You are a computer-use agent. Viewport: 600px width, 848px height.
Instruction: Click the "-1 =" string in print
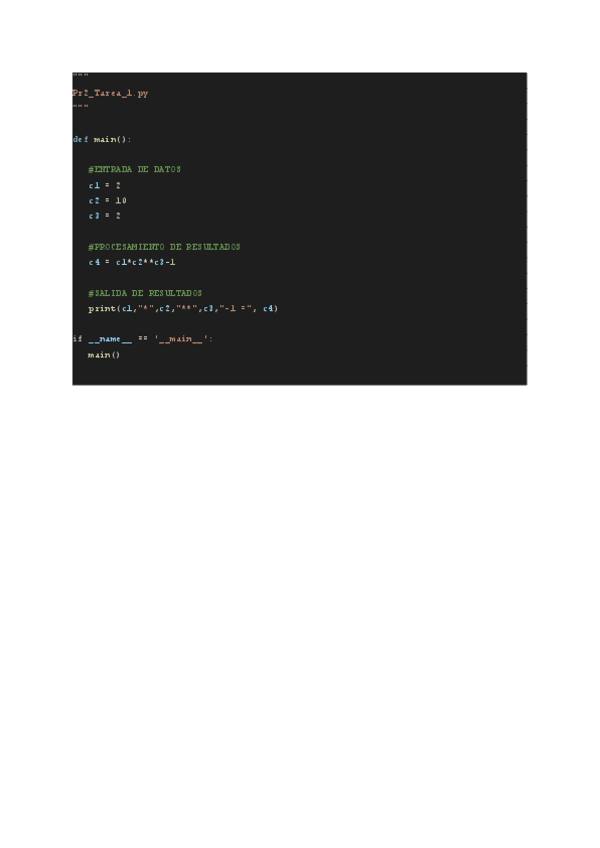[235, 308]
